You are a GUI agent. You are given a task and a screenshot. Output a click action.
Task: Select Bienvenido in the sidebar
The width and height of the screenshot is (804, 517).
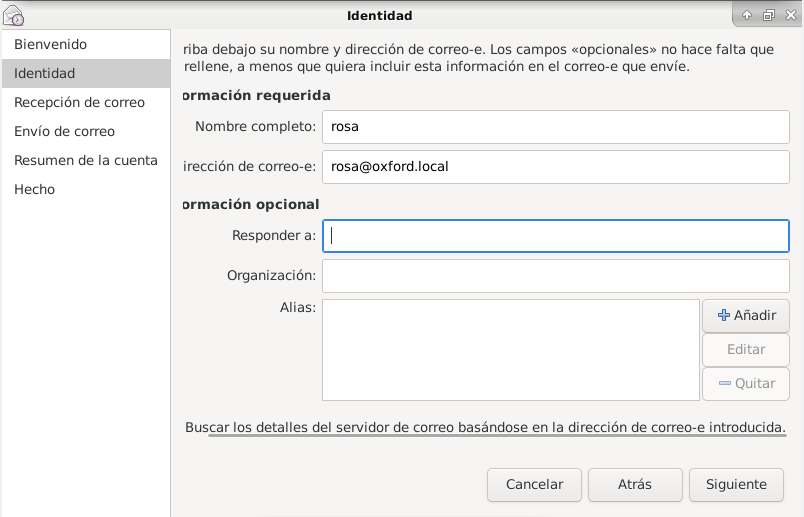pyautogui.click(x=50, y=45)
